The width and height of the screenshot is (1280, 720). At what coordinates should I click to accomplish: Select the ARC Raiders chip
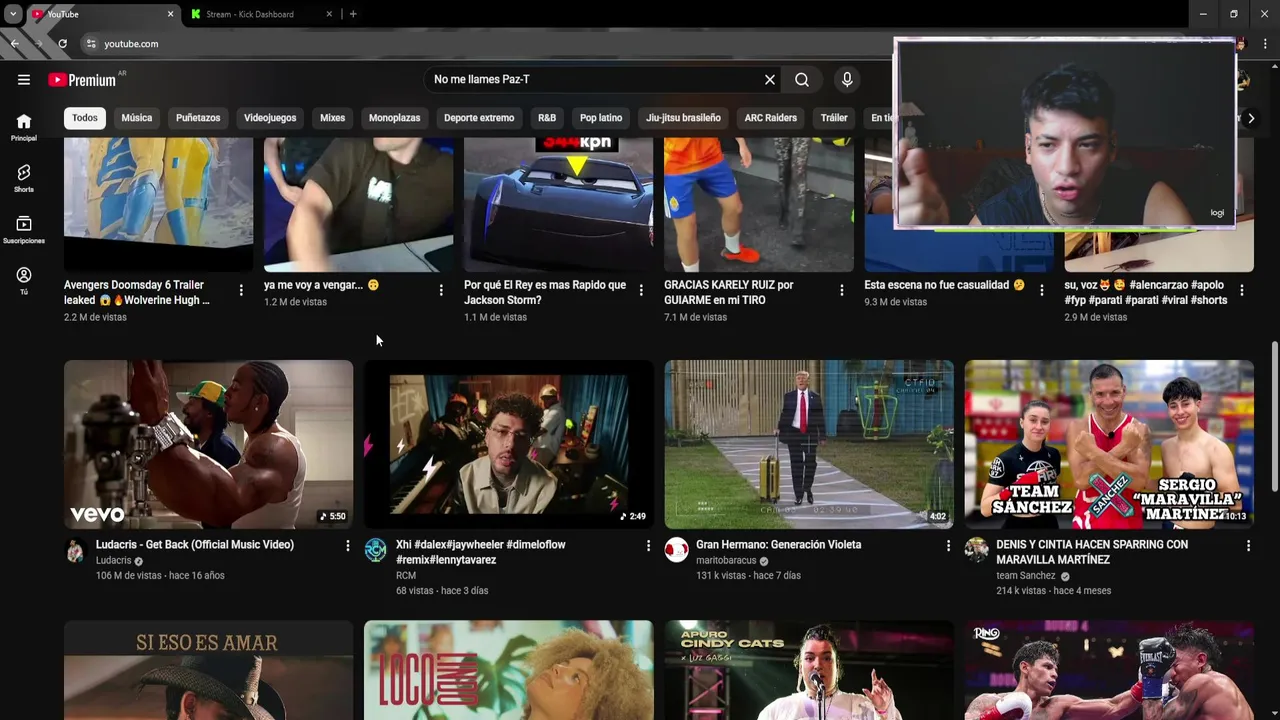click(x=770, y=118)
